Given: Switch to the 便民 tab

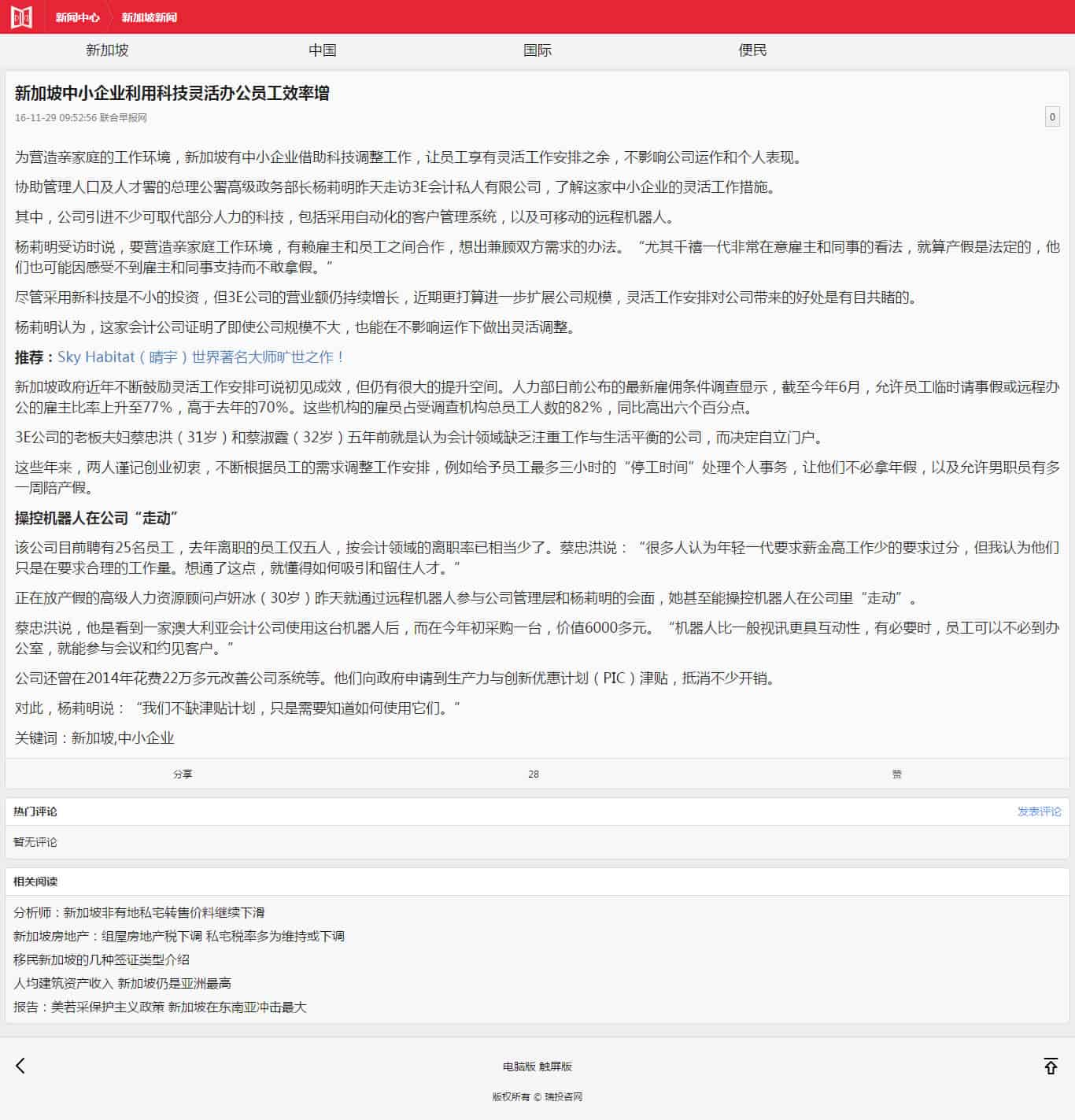Looking at the screenshot, I should tap(752, 50).
